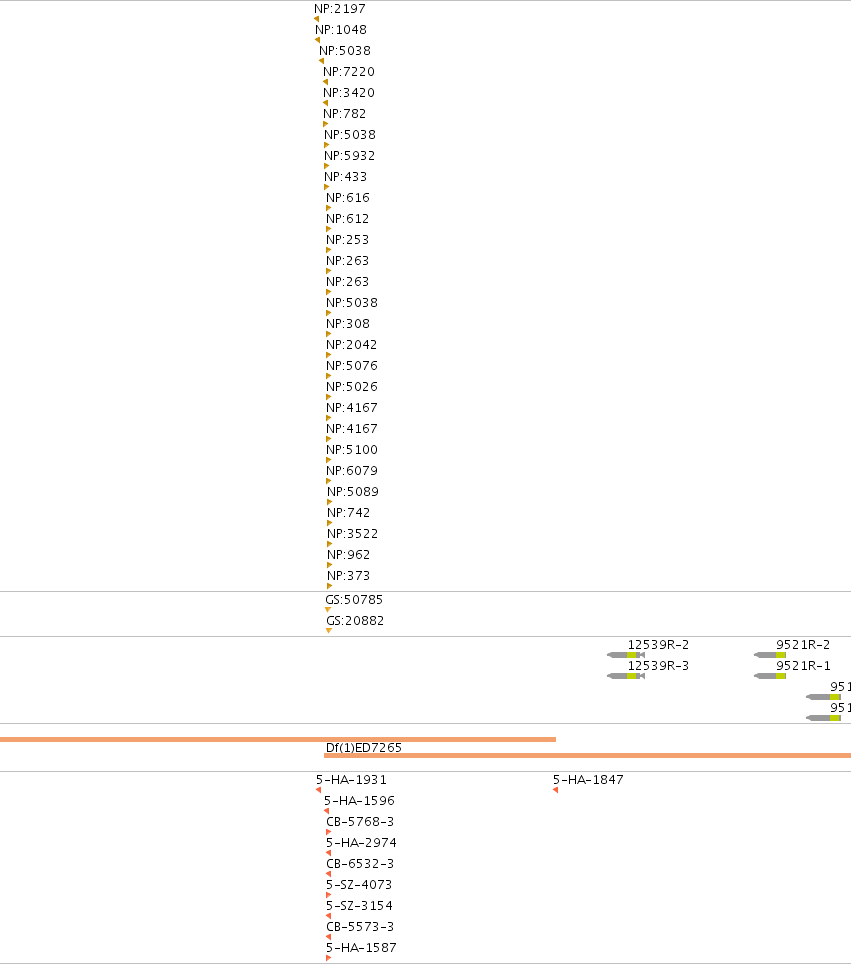The width and height of the screenshot is (851, 964).
Task: Click the NP:962 label
Action: (x=349, y=554)
